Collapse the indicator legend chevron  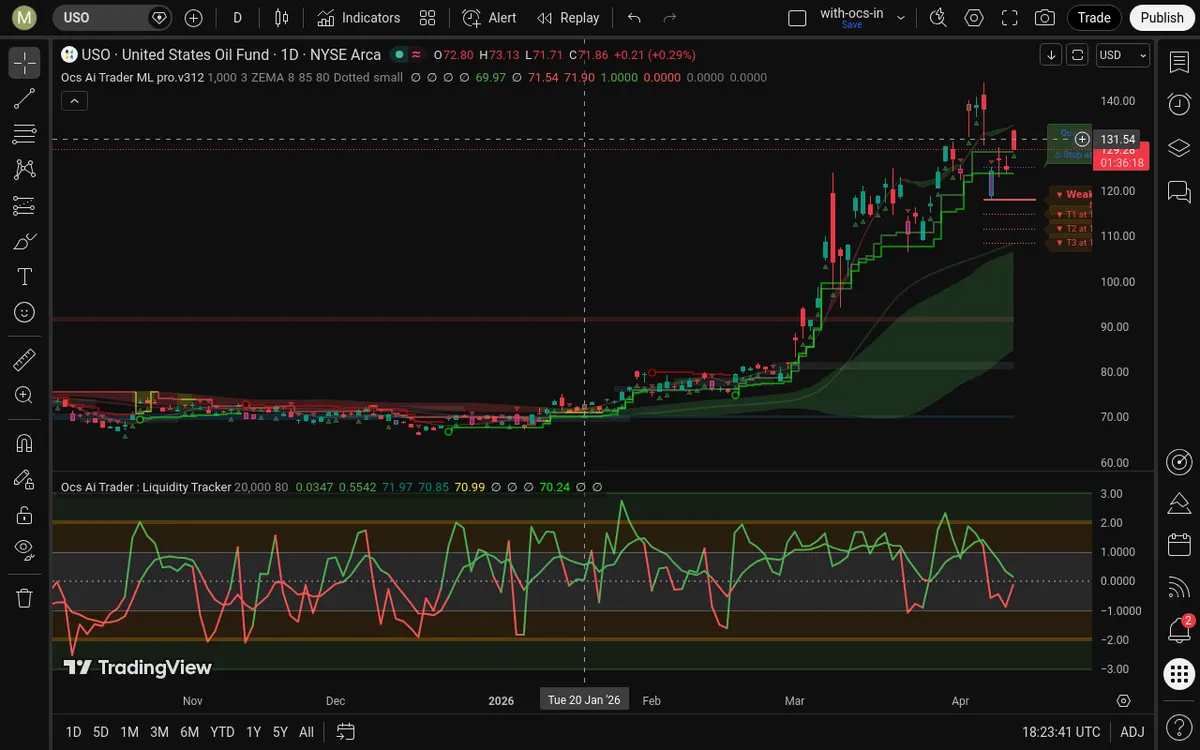(75, 101)
